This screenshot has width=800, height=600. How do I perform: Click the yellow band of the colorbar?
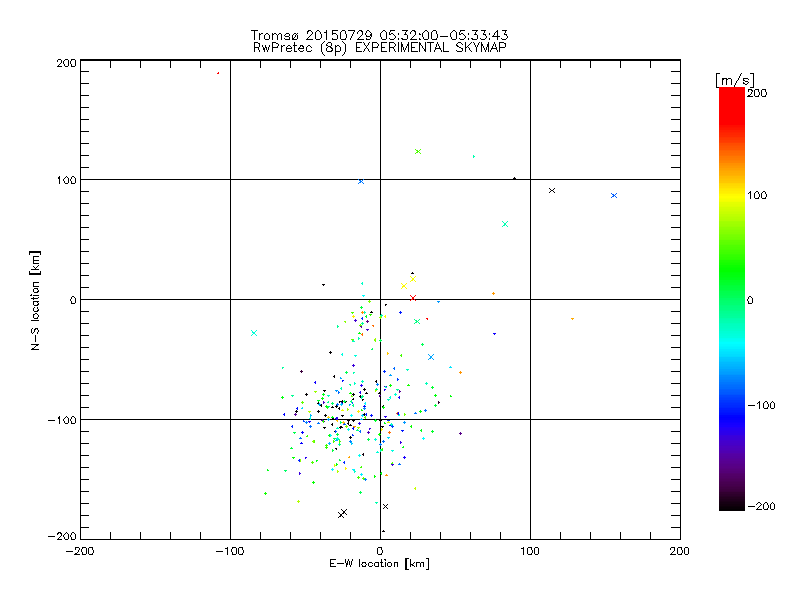(x=732, y=195)
